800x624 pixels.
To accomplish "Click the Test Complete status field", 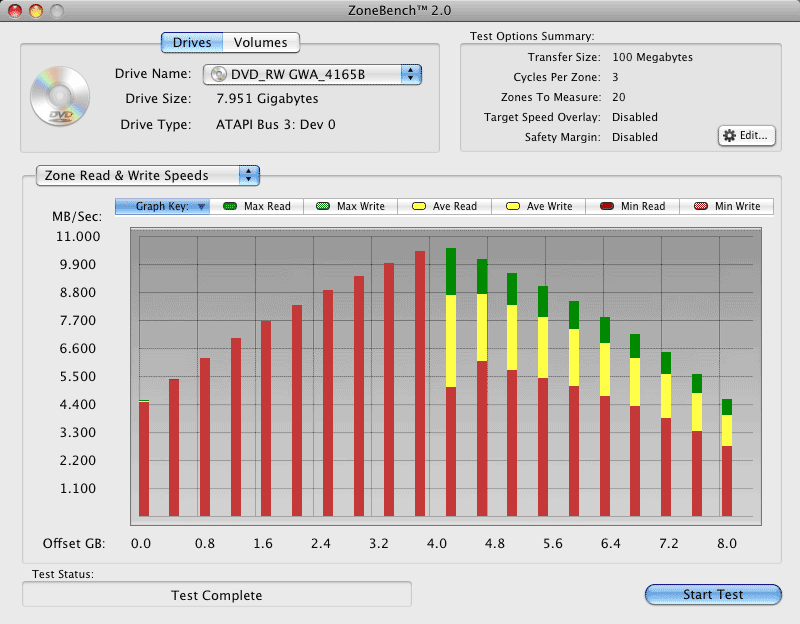I will (217, 595).
